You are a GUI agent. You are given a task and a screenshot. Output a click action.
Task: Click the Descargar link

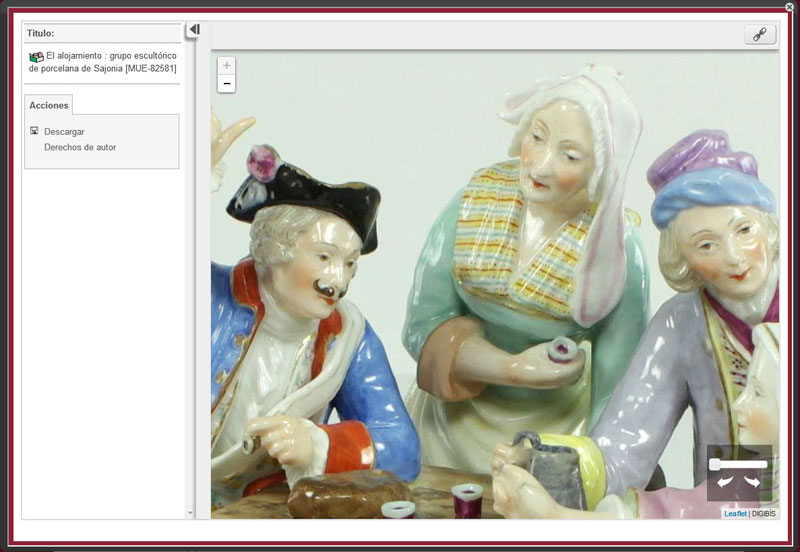[64, 132]
